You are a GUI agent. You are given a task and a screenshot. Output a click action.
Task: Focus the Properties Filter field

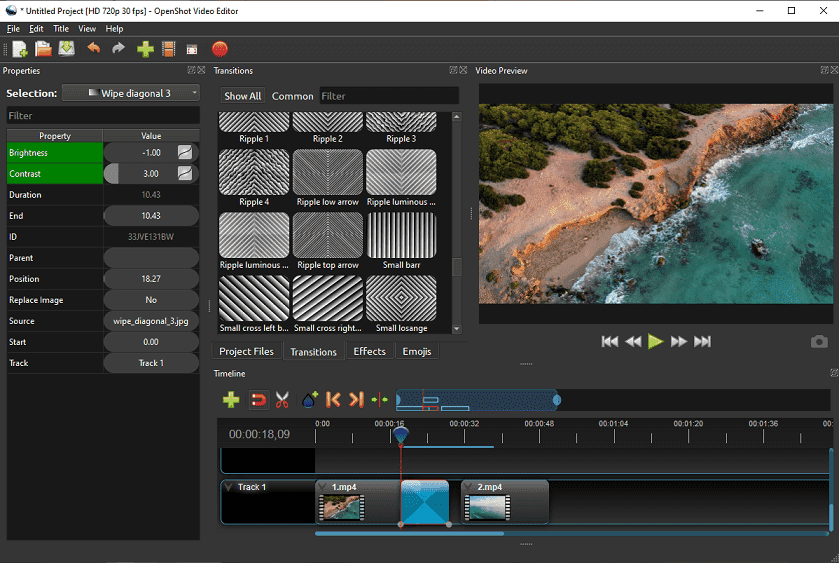(103, 116)
